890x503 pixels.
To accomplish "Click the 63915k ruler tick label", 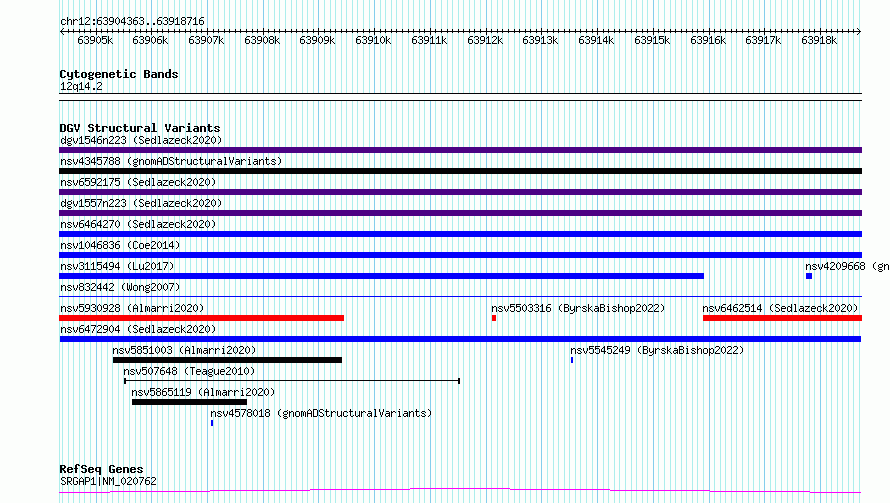I will [x=652, y=40].
